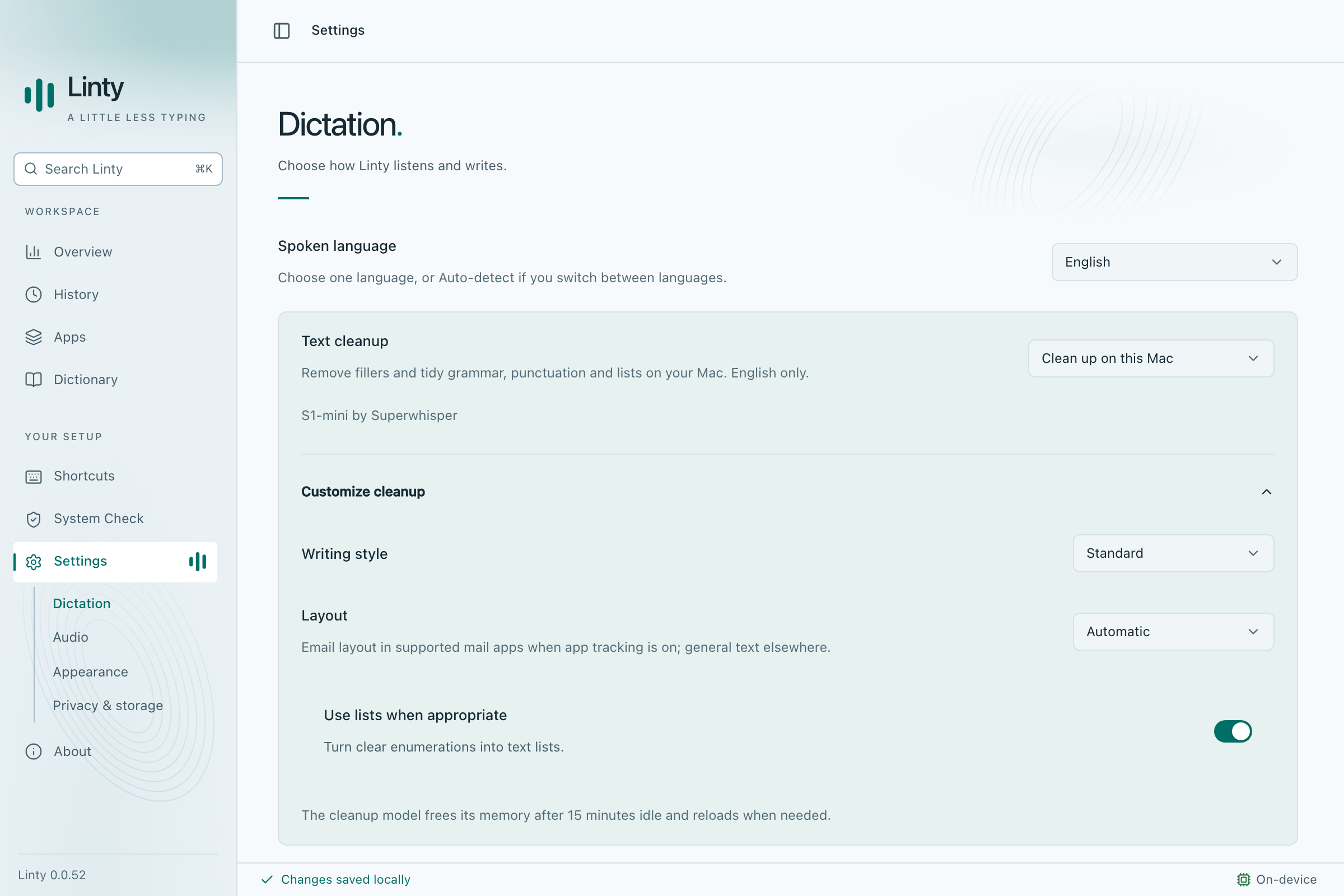Toggle the sidebar panel icon

(282, 30)
